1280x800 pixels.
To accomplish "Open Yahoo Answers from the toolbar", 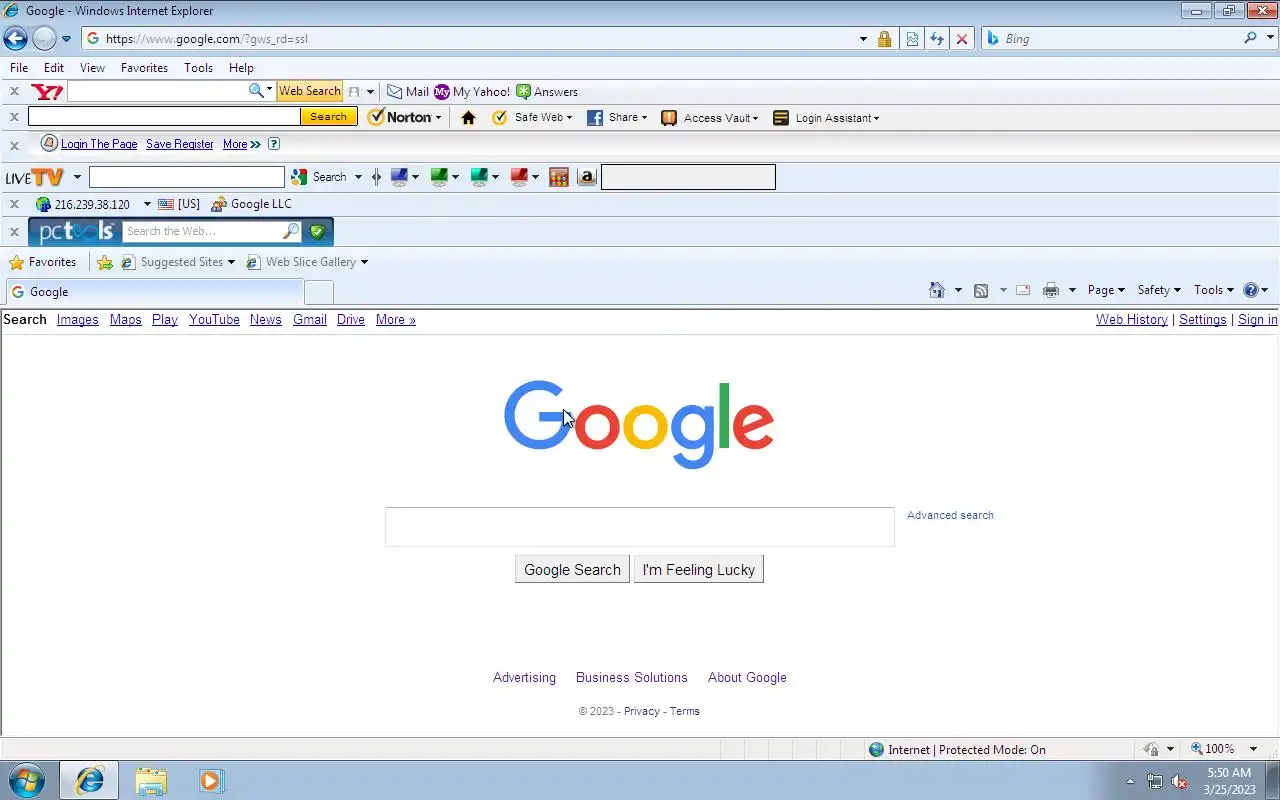I will tap(547, 92).
